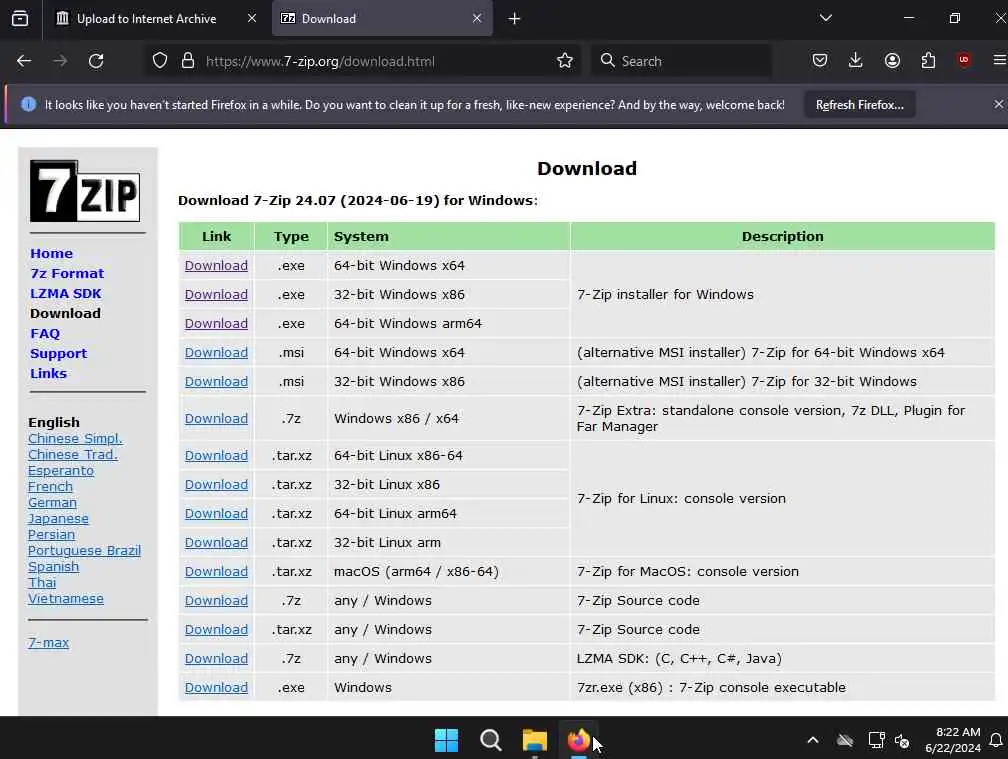Download .tar.xz for macOS
The height and width of the screenshot is (759, 1008).
pos(216,571)
